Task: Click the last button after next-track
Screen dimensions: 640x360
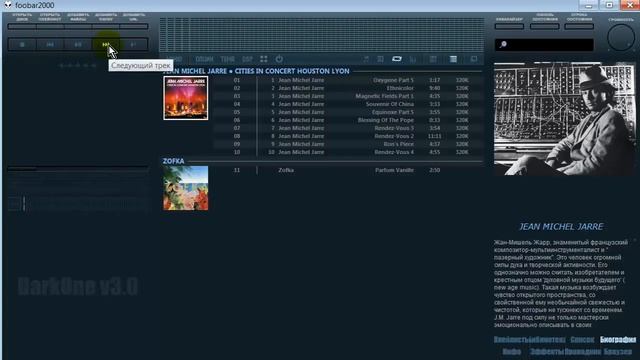Action: coord(133,44)
